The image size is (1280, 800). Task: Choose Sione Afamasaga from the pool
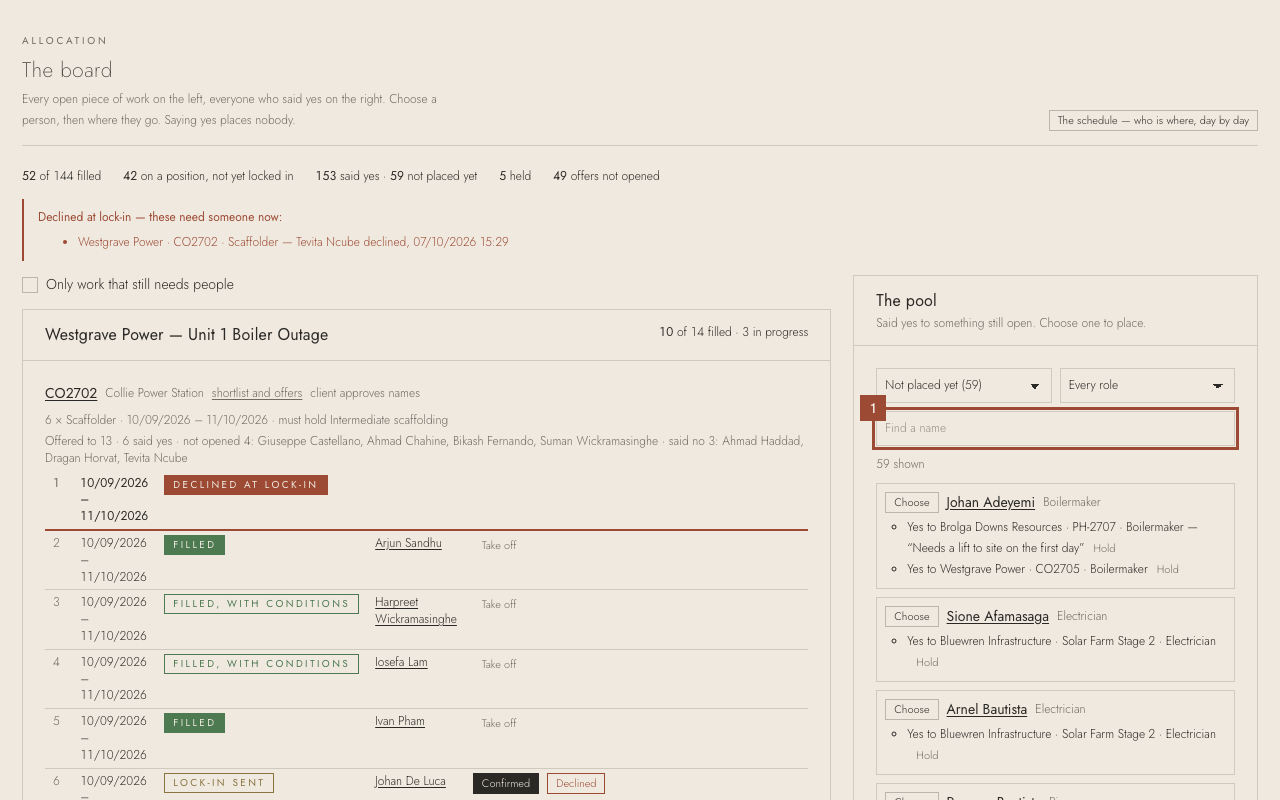click(911, 616)
